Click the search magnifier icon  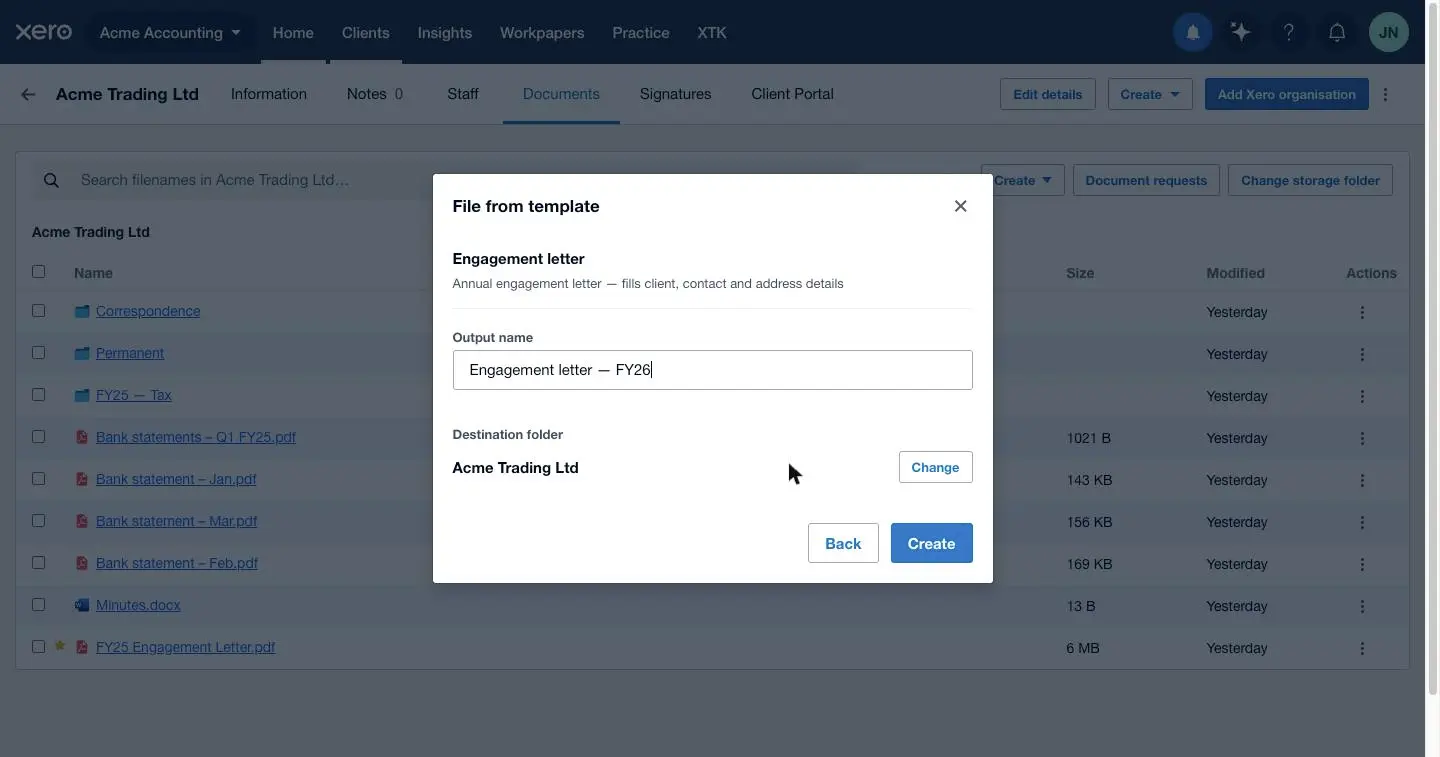[x=51, y=180]
